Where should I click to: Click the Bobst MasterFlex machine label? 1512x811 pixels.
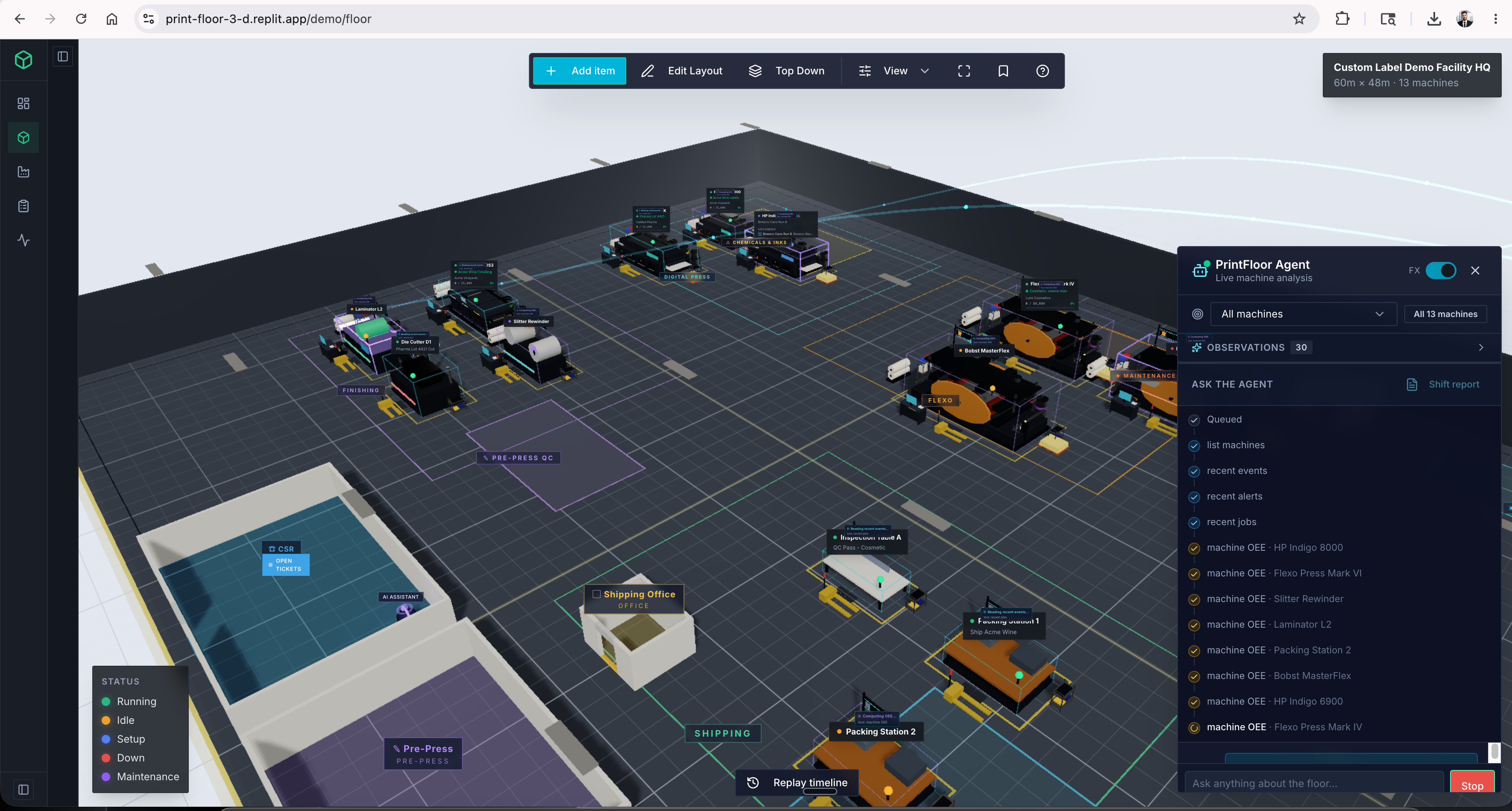(985, 350)
